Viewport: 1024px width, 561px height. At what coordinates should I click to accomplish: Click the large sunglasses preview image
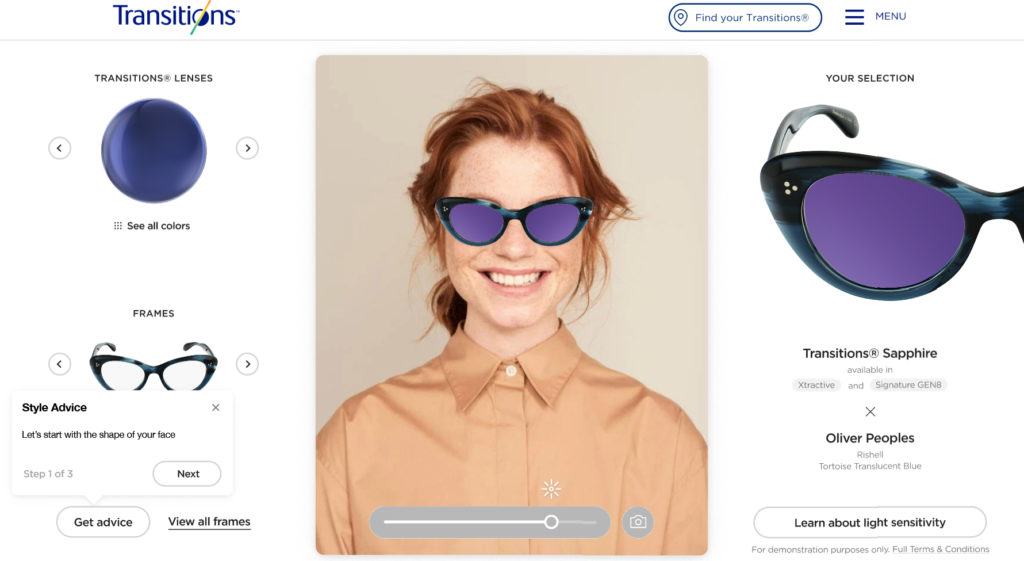pyautogui.click(x=892, y=202)
